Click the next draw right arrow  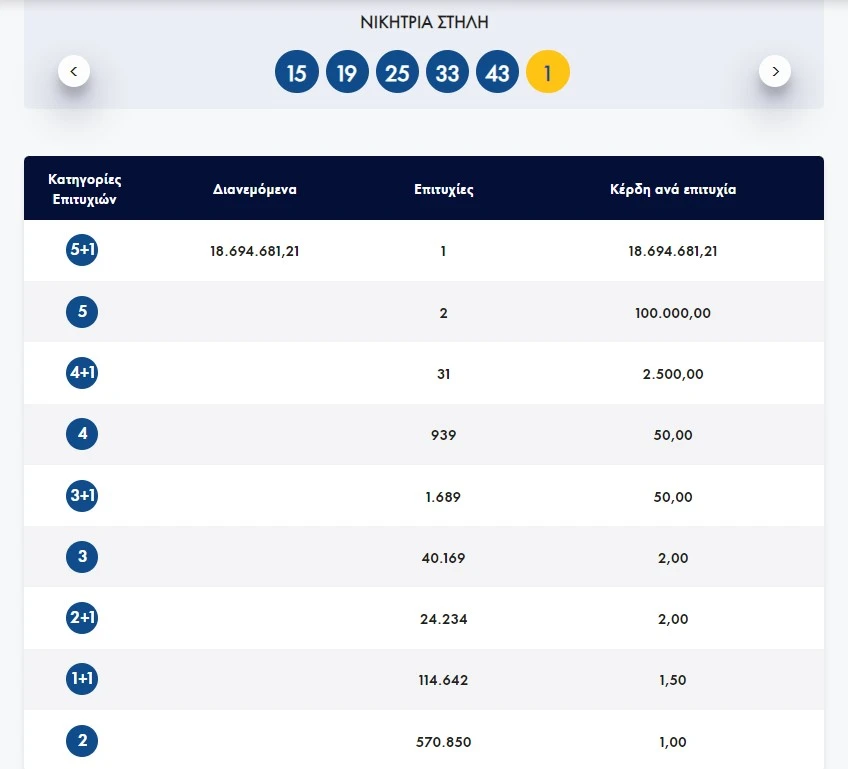(x=775, y=71)
